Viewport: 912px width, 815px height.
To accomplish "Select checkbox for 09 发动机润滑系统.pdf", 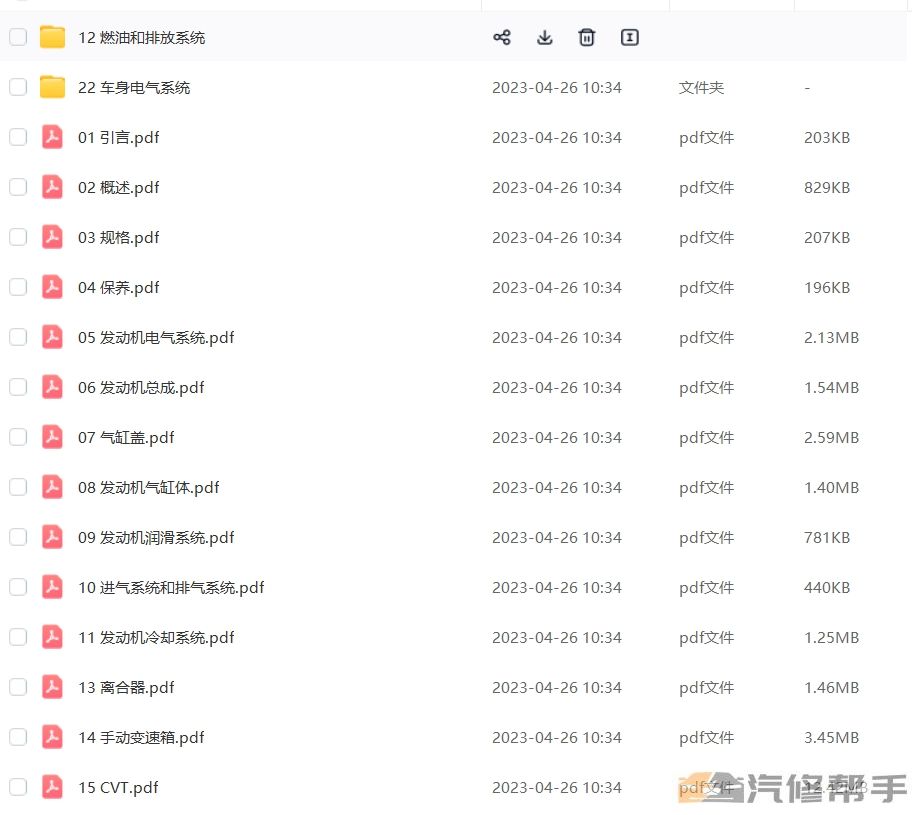I will tap(18, 538).
